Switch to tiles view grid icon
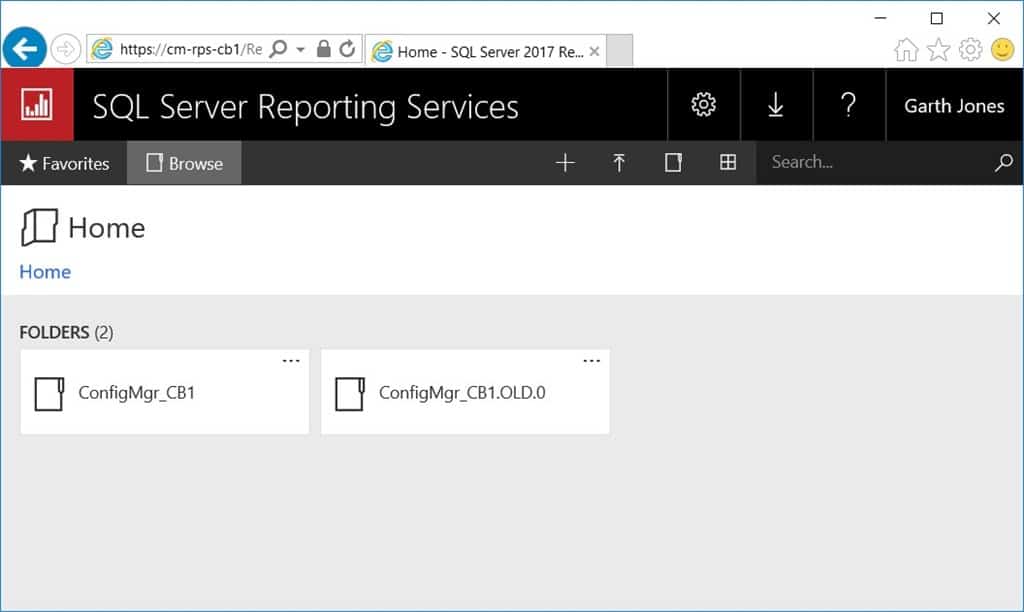 coord(728,162)
